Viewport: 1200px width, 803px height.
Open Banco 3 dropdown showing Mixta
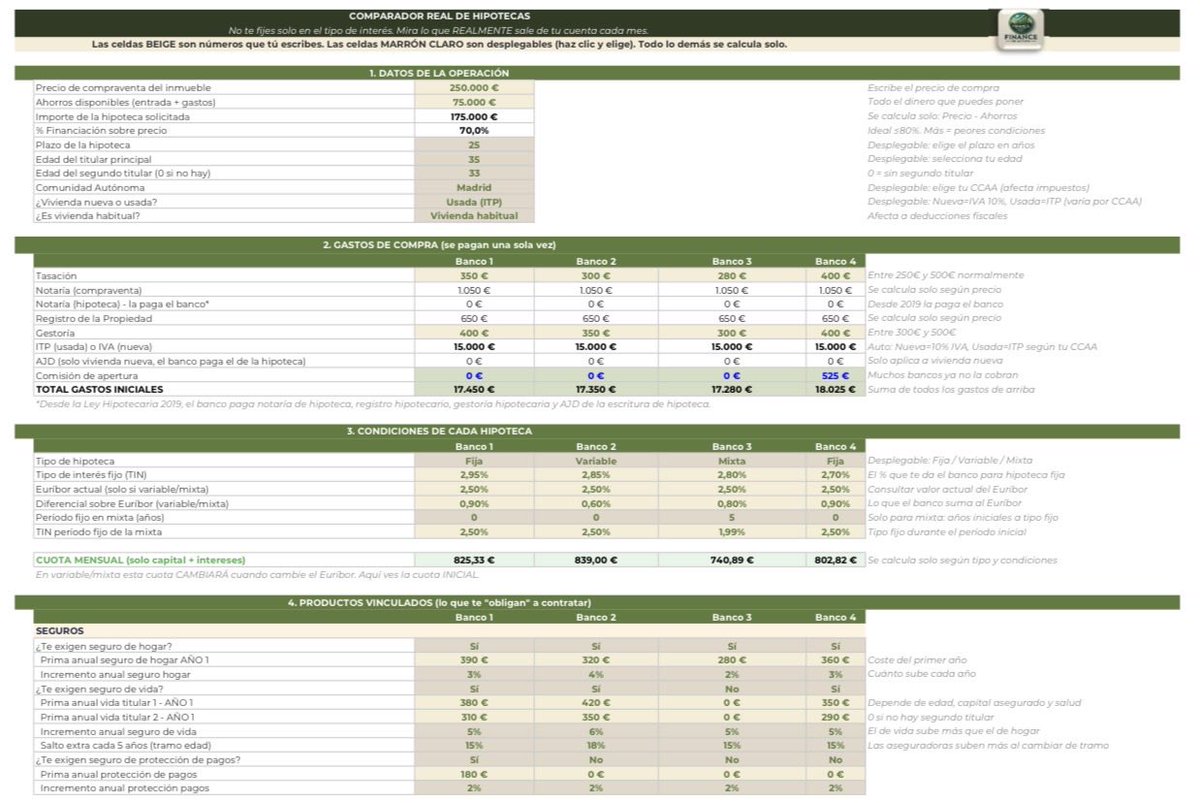pos(732,460)
